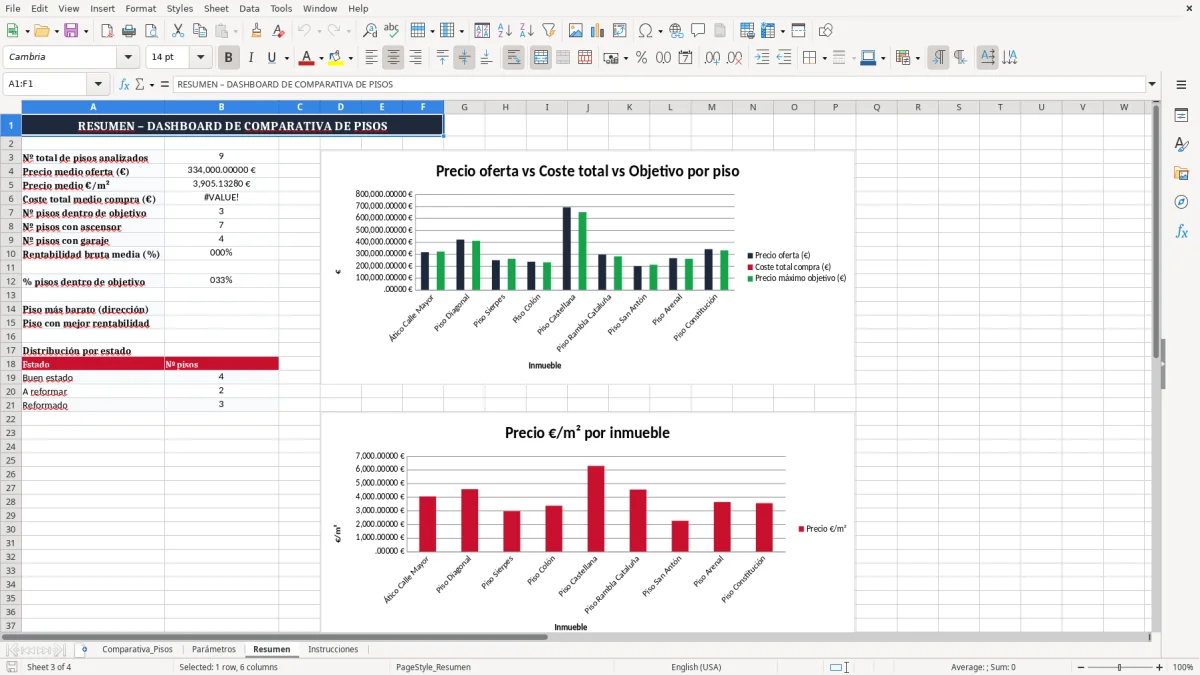Expand the formula bar
The height and width of the screenshot is (675, 1200).
pos(1153,85)
